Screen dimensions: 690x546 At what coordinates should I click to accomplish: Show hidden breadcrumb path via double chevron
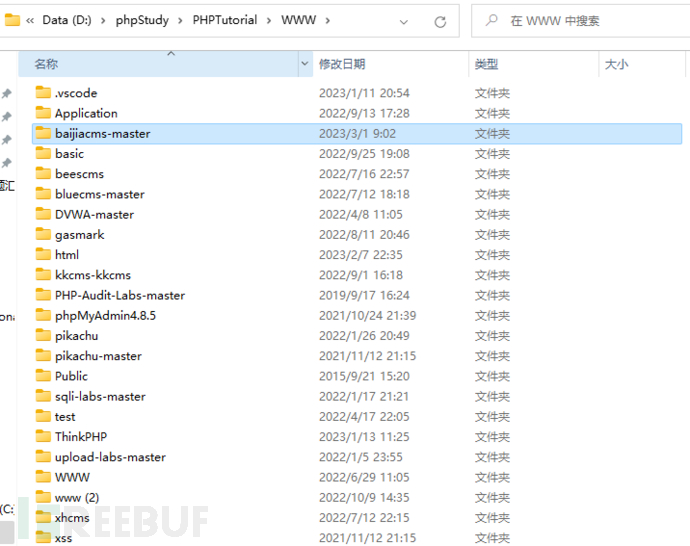point(30,21)
